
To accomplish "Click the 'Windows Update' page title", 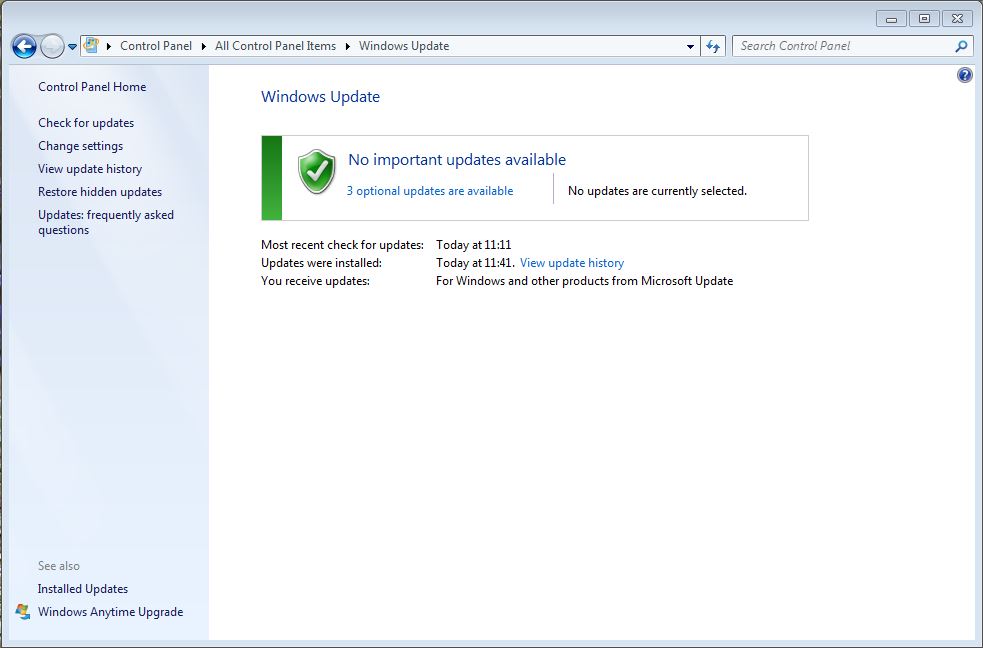I will 320,97.
